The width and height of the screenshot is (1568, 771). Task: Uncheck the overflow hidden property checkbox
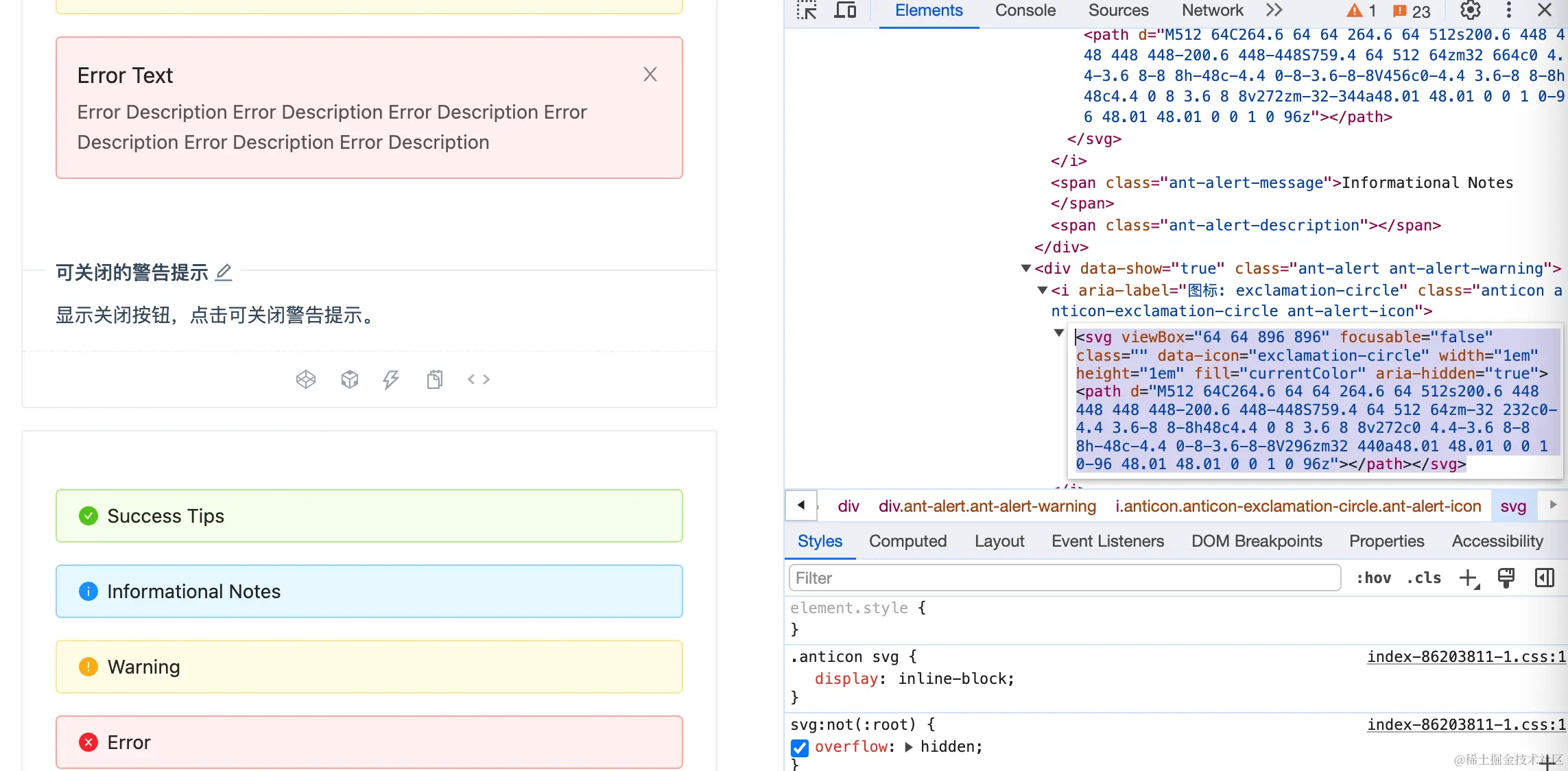tap(800, 747)
